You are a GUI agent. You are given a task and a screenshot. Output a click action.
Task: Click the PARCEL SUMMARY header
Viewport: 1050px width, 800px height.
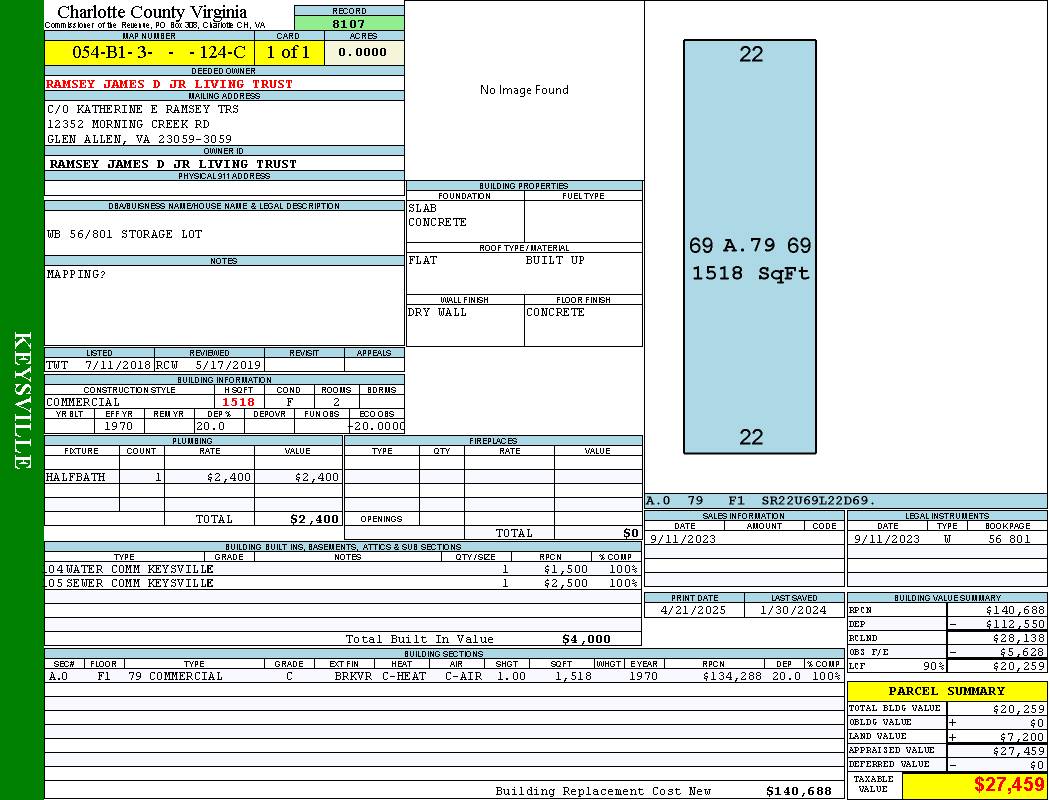(947, 691)
